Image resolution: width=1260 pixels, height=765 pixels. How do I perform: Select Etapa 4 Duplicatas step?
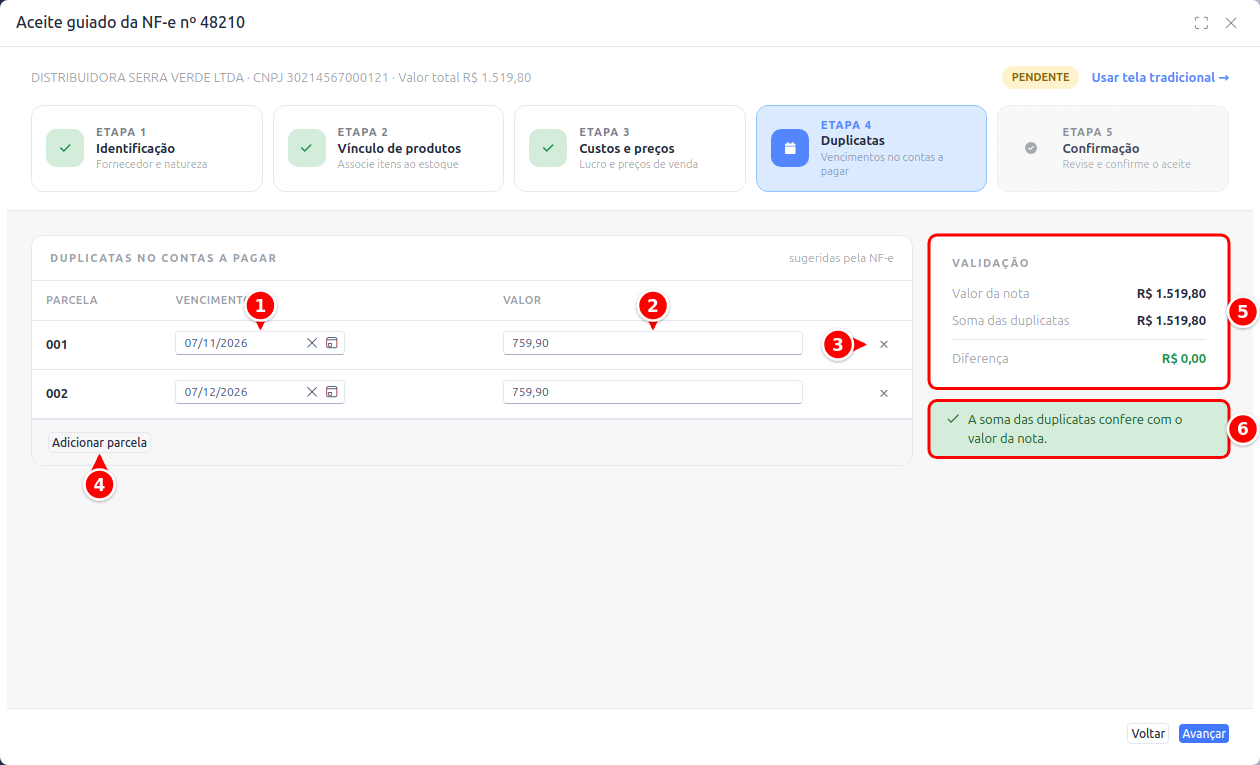[x=871, y=148]
